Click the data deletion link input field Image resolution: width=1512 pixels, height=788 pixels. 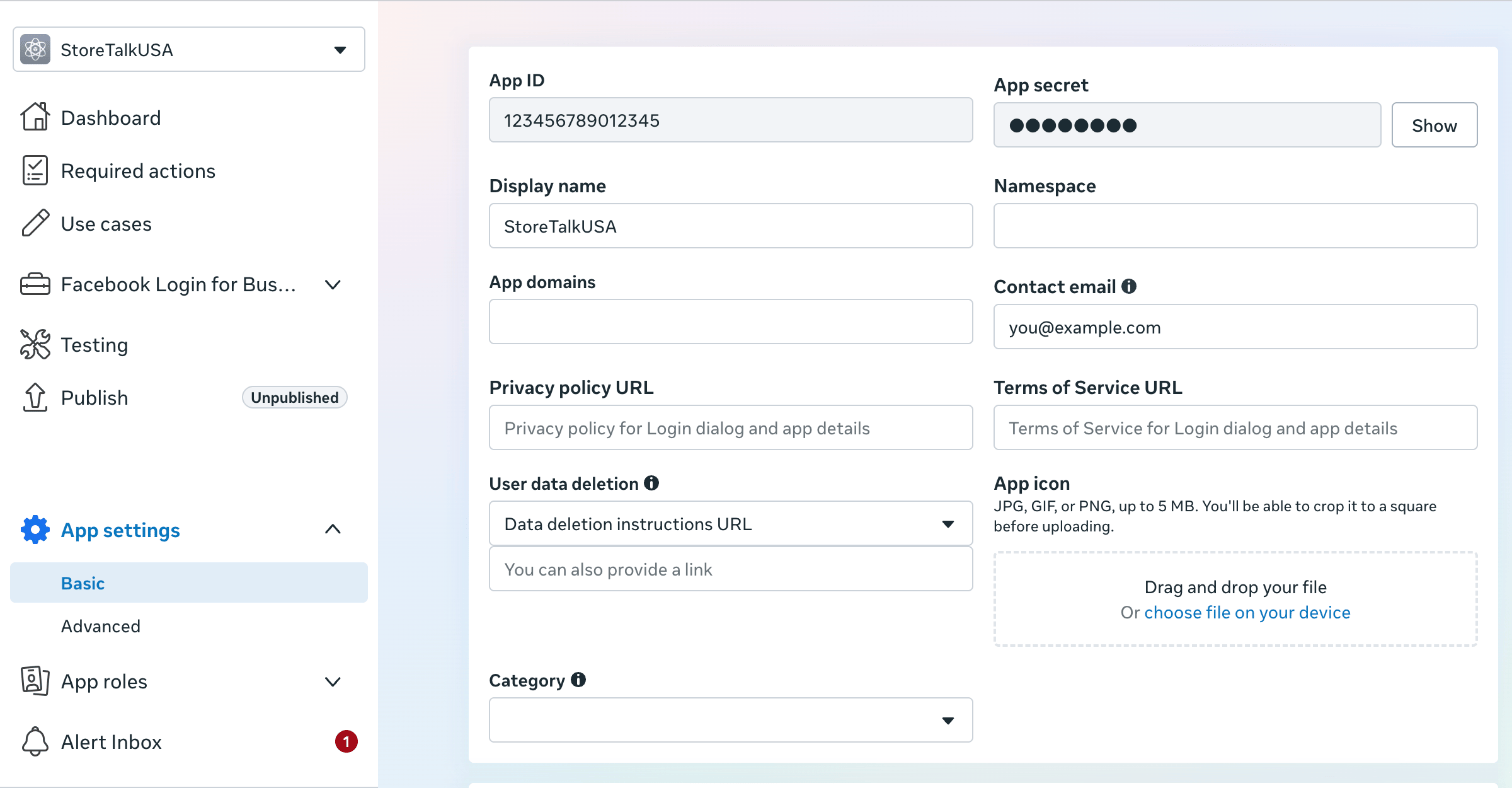(x=731, y=569)
